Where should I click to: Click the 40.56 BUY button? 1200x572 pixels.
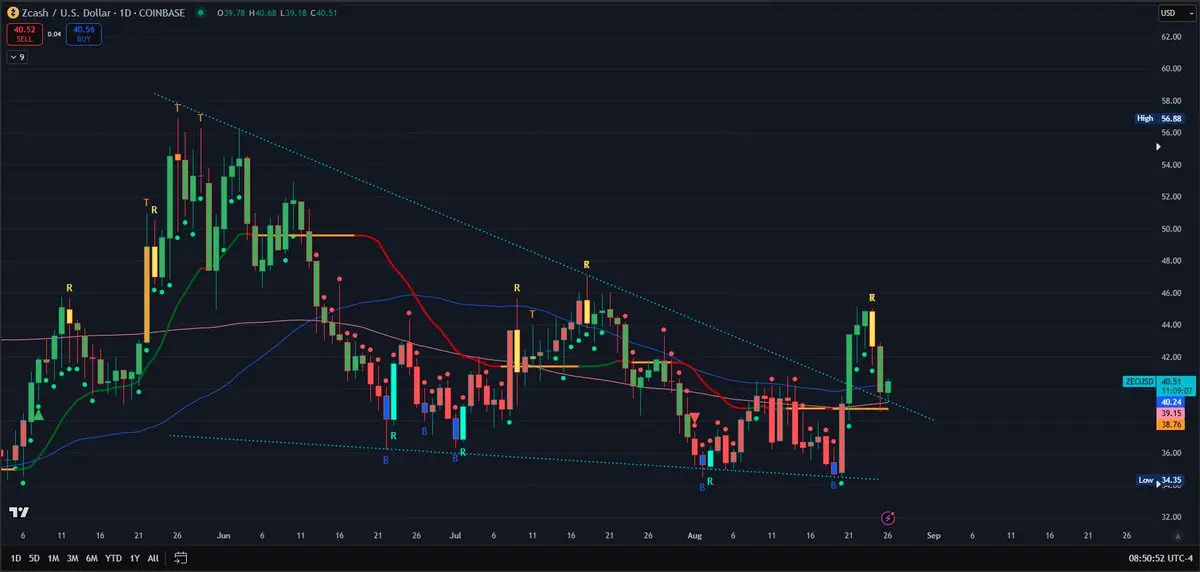[84, 34]
